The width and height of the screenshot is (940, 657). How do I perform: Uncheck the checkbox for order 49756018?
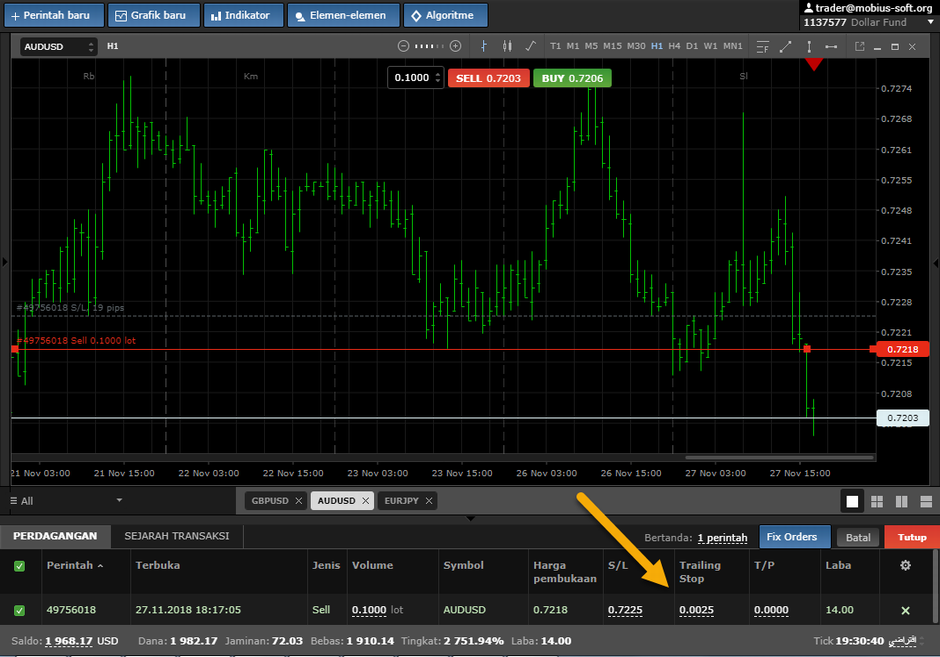19,610
